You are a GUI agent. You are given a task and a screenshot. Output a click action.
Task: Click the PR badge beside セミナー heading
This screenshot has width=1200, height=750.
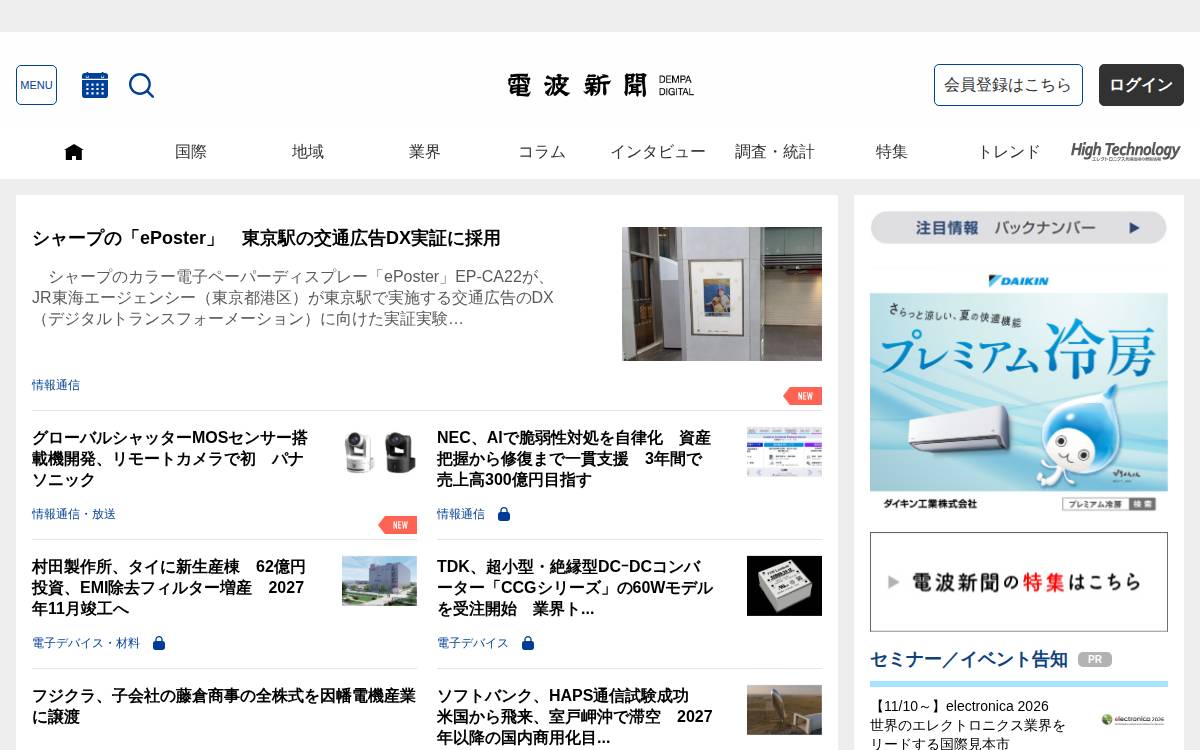point(1095,660)
